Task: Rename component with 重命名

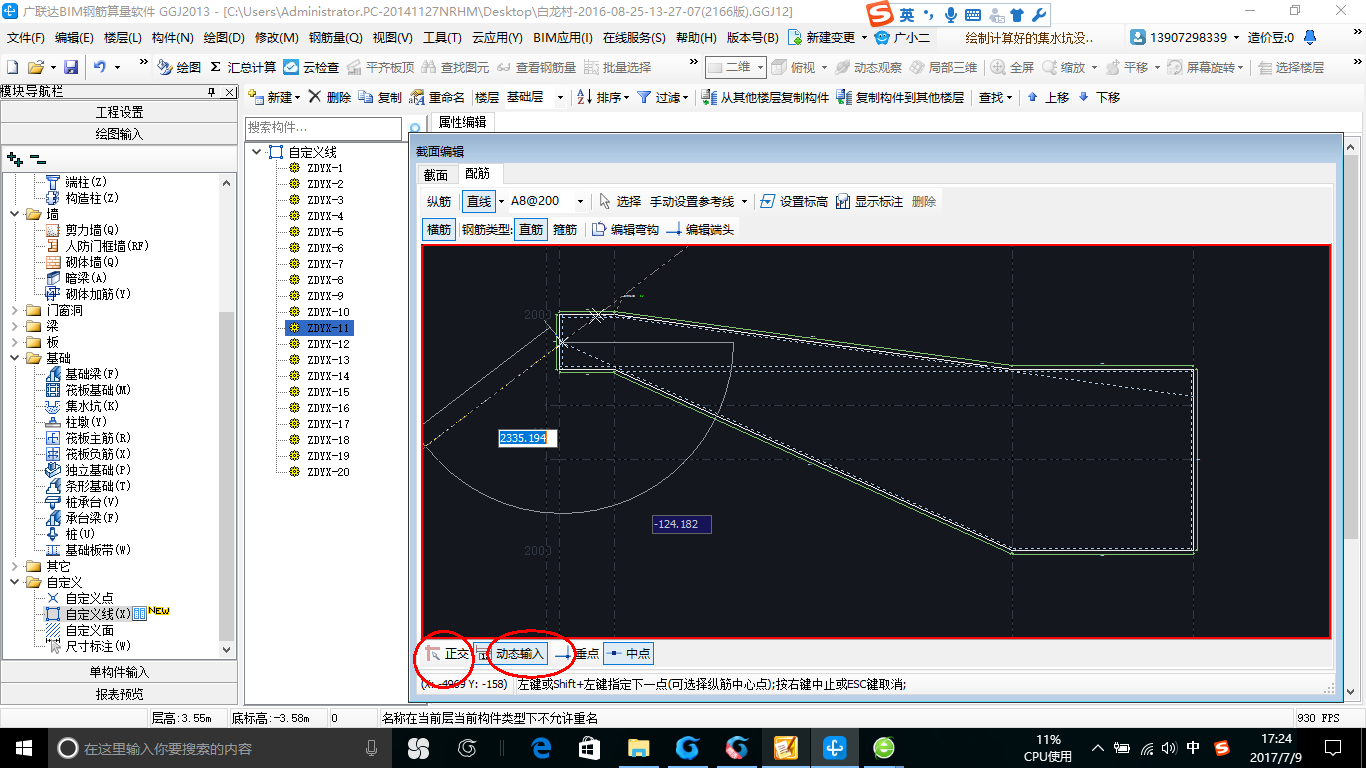Action: [438, 97]
